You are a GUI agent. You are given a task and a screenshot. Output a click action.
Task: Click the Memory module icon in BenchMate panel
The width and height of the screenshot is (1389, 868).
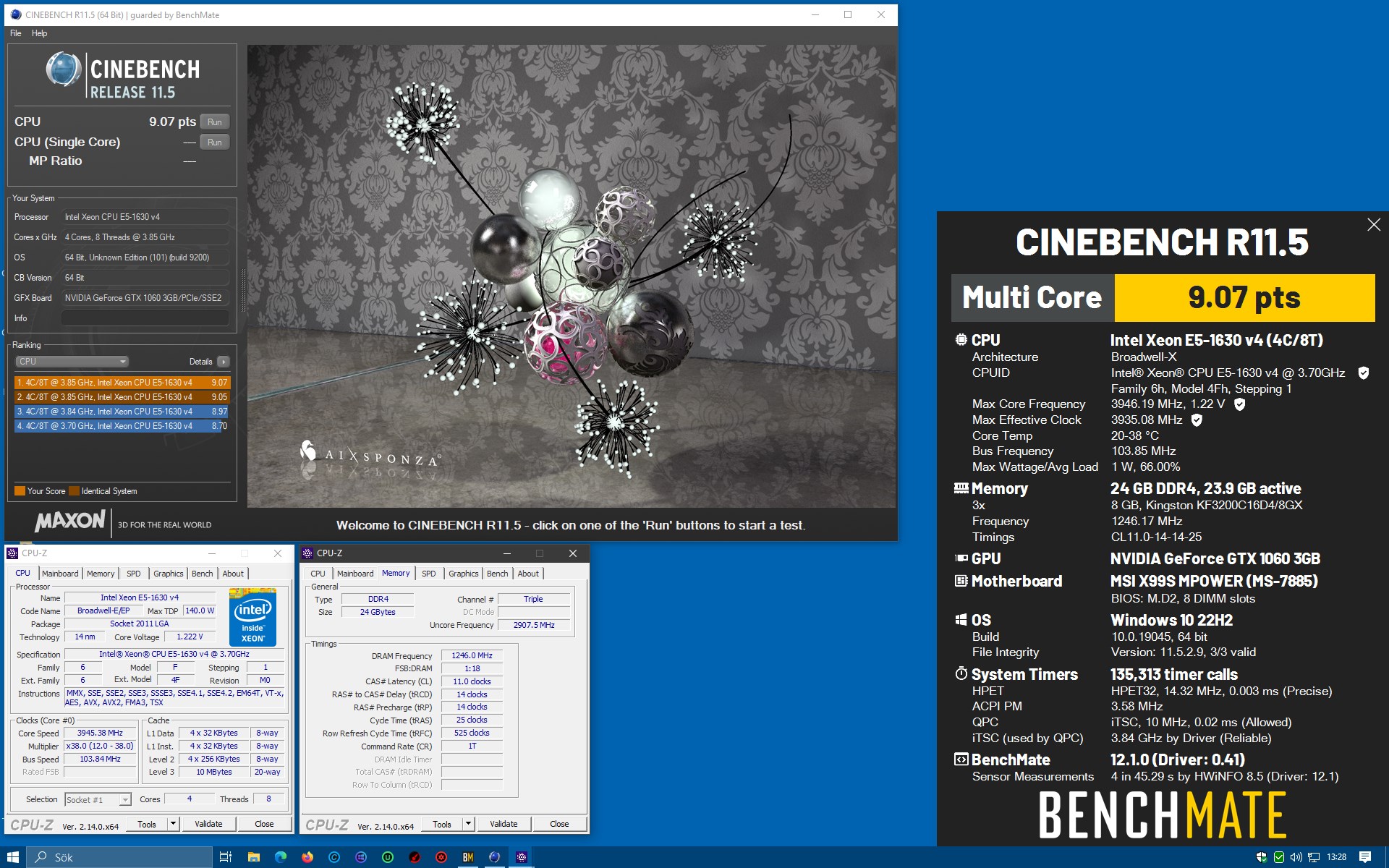coord(961,488)
